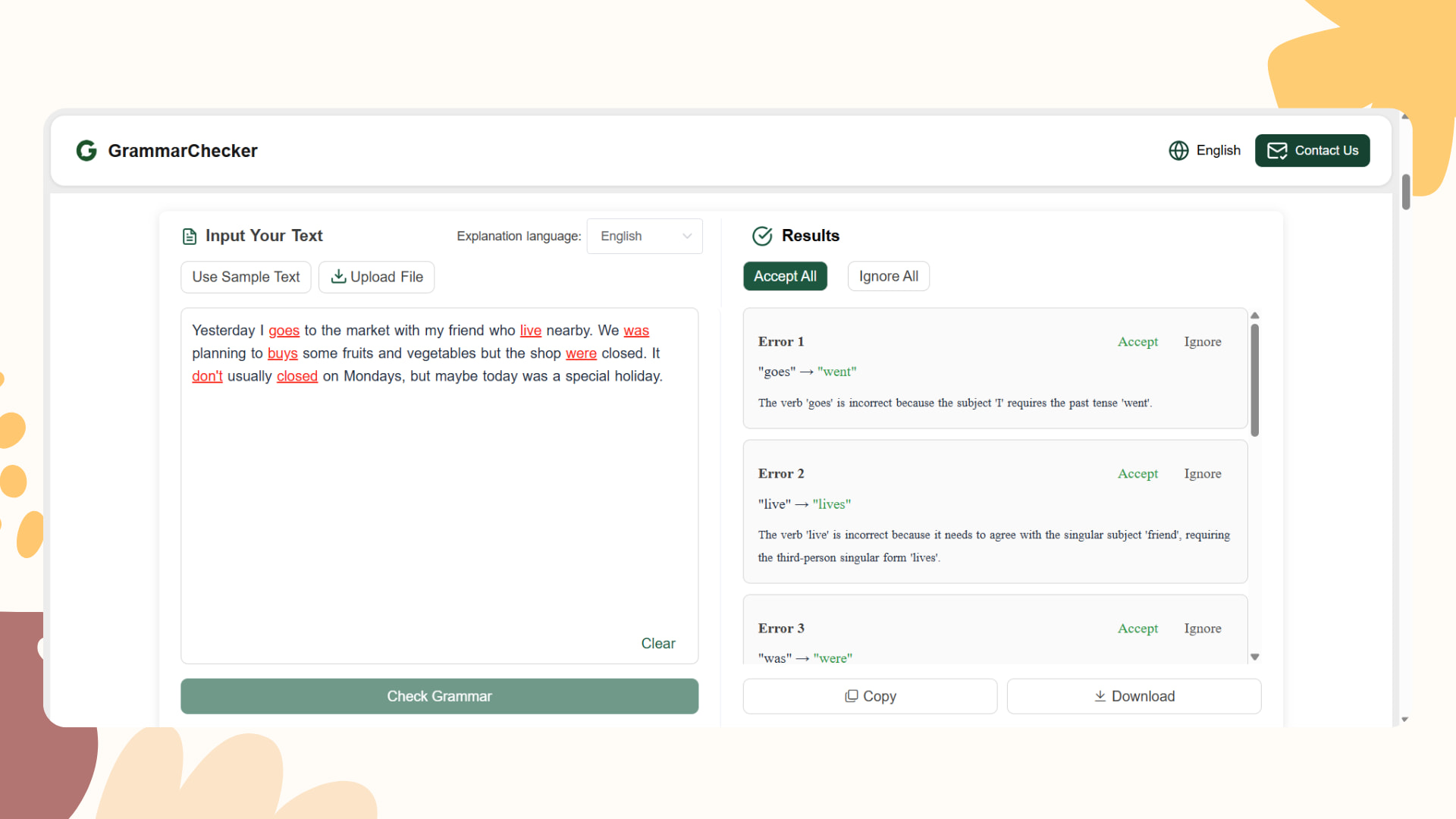The image size is (1456, 819).
Task: Click the Clear link to empty text
Action: pyautogui.click(x=657, y=643)
